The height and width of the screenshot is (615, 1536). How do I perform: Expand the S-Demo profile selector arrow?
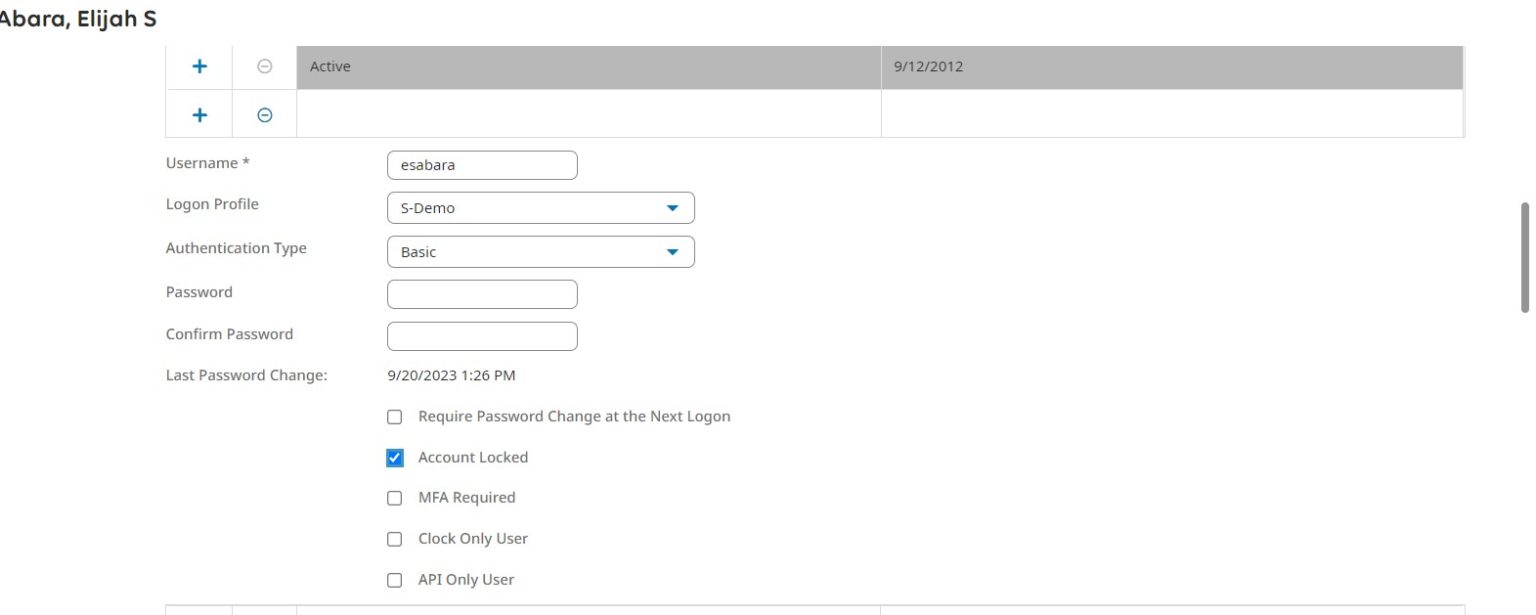coord(672,207)
